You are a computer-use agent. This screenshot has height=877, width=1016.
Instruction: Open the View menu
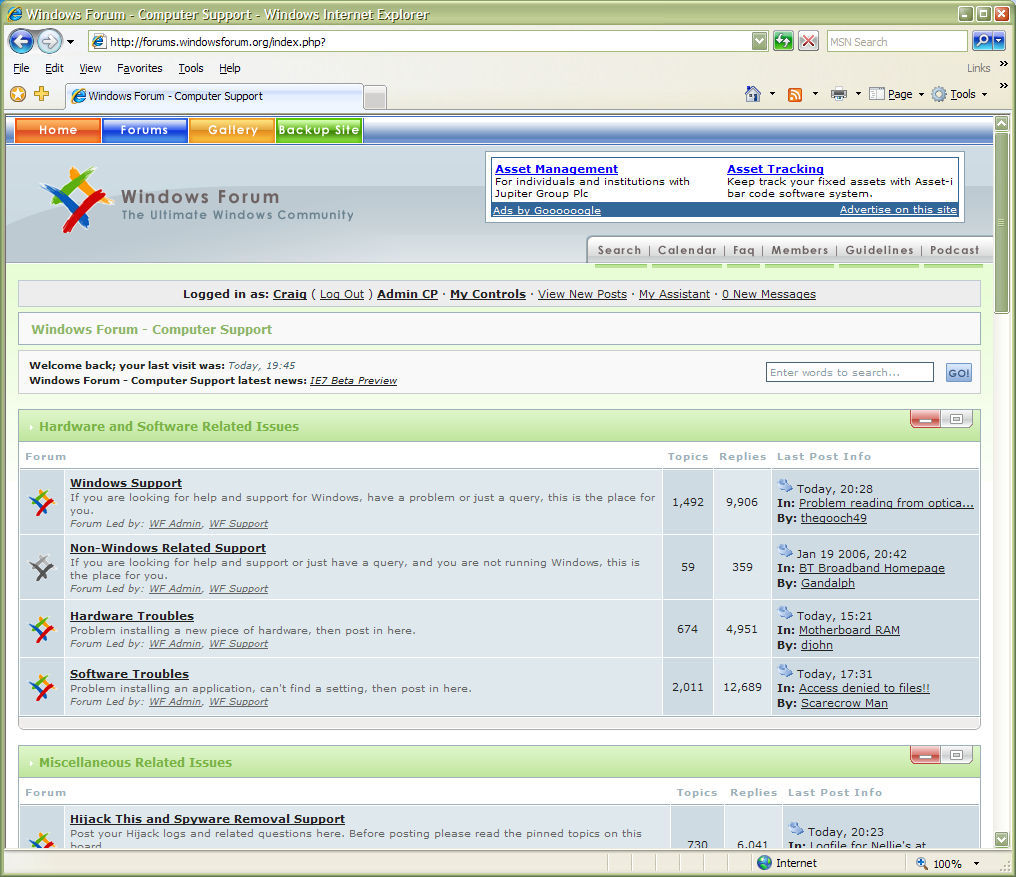pyautogui.click(x=90, y=68)
